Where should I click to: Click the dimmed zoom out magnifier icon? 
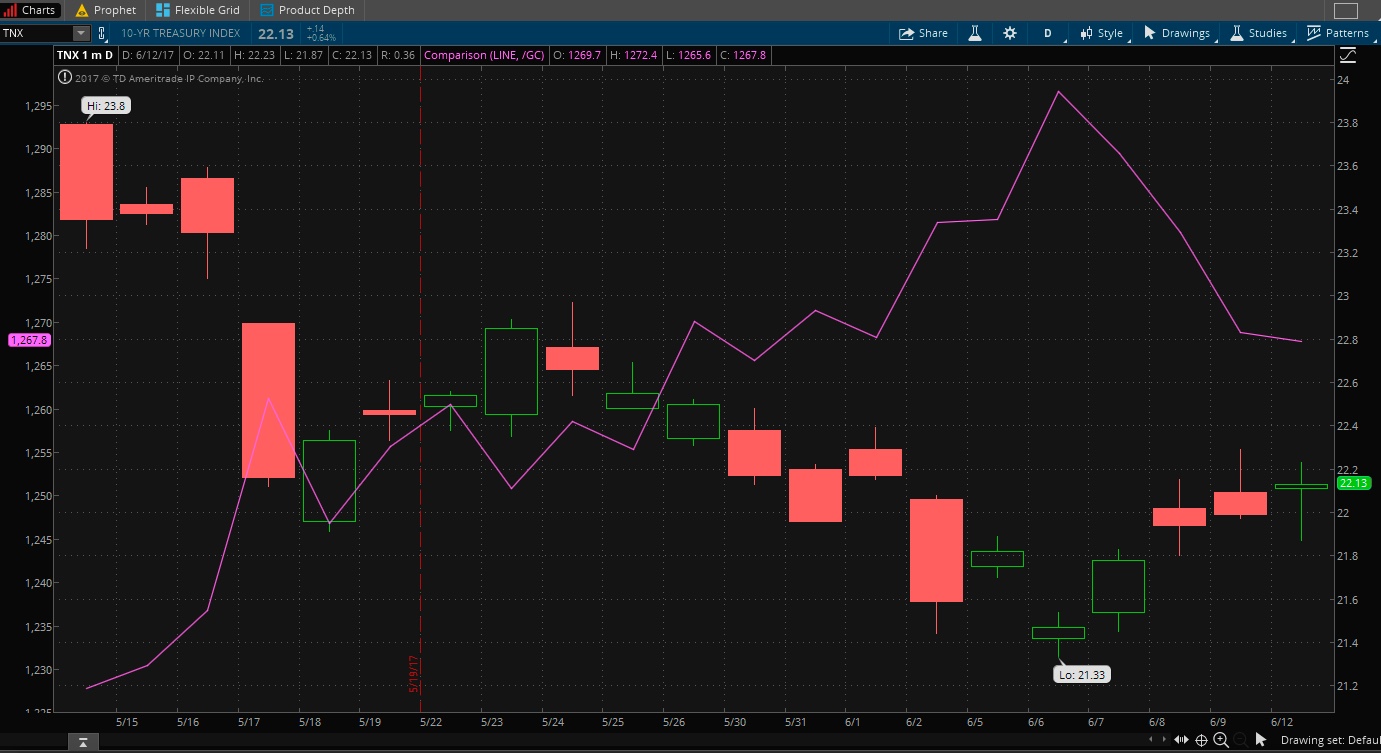coord(1241,740)
